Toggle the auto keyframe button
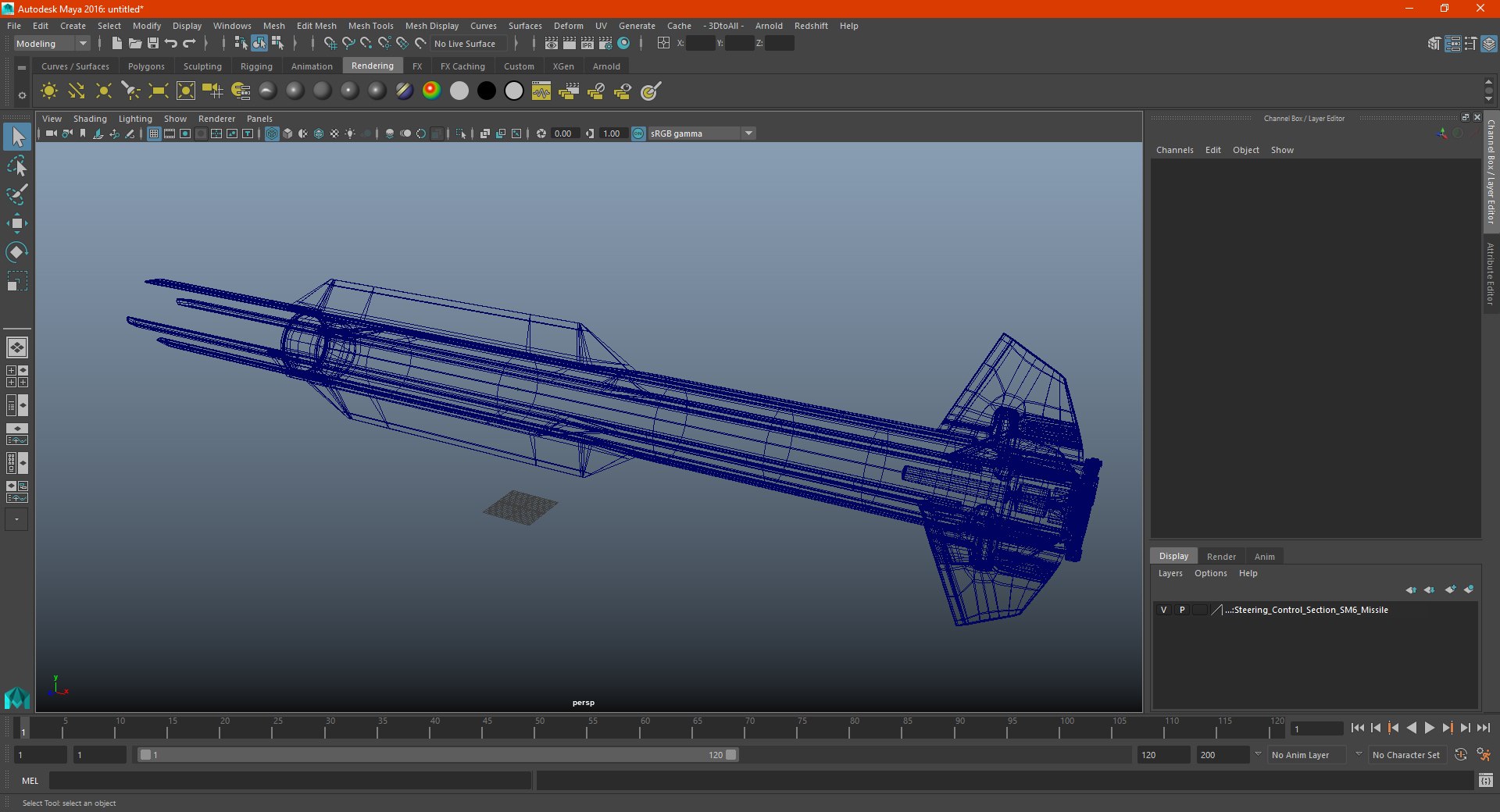Screen dimensions: 1500x812 1460,755
